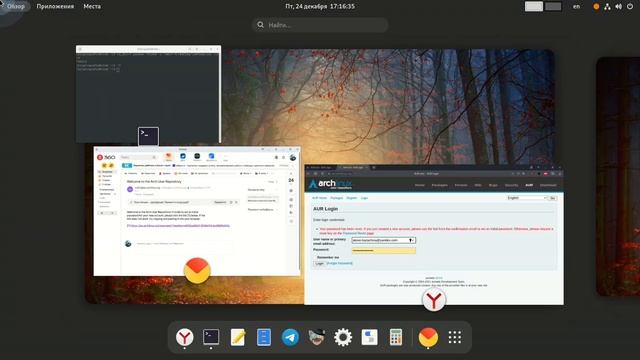Open the English language dropdown in AUR page

pos(526,198)
